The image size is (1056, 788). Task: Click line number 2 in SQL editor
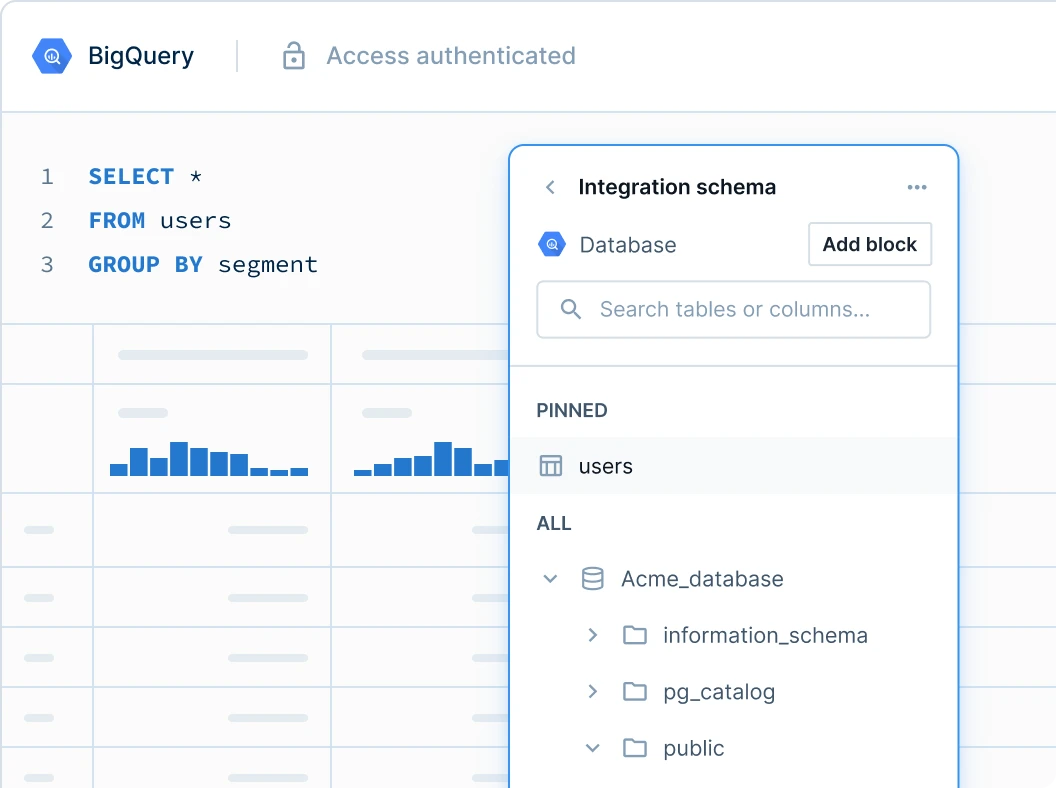(x=47, y=221)
